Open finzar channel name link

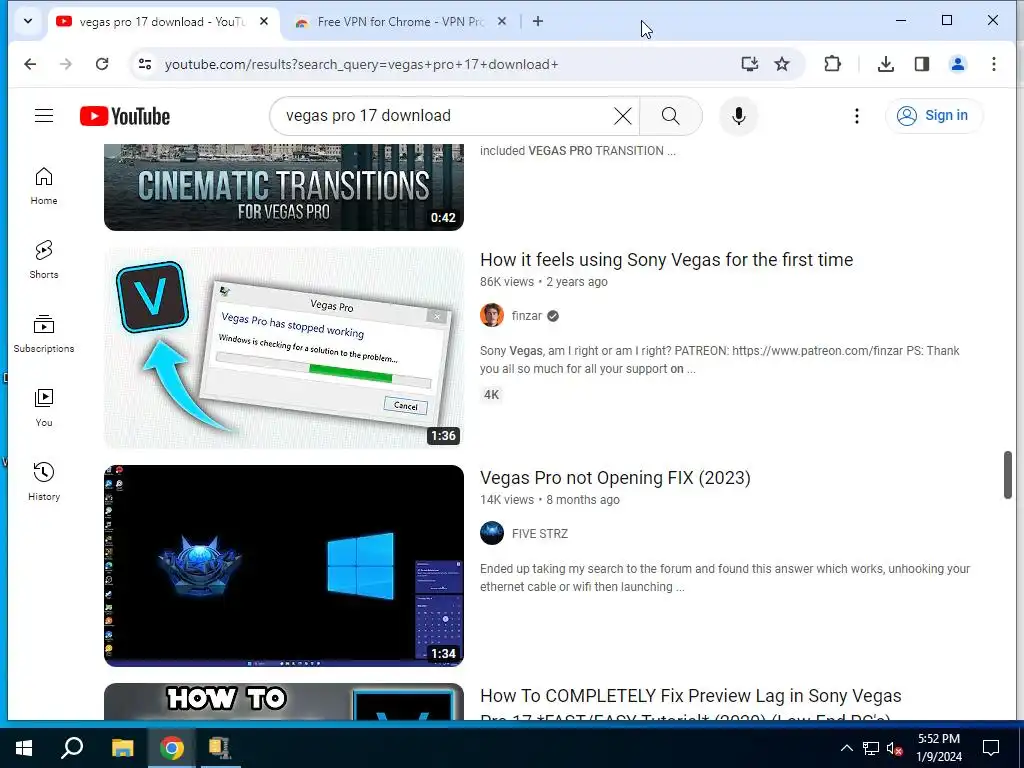pos(526,316)
